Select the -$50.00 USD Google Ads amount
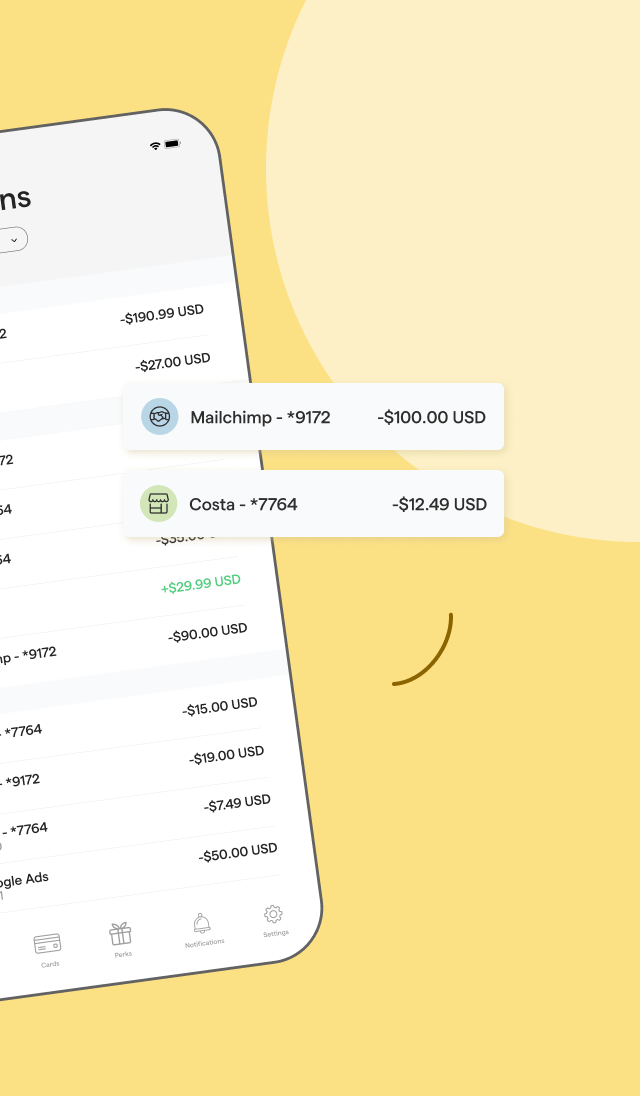 click(238, 852)
